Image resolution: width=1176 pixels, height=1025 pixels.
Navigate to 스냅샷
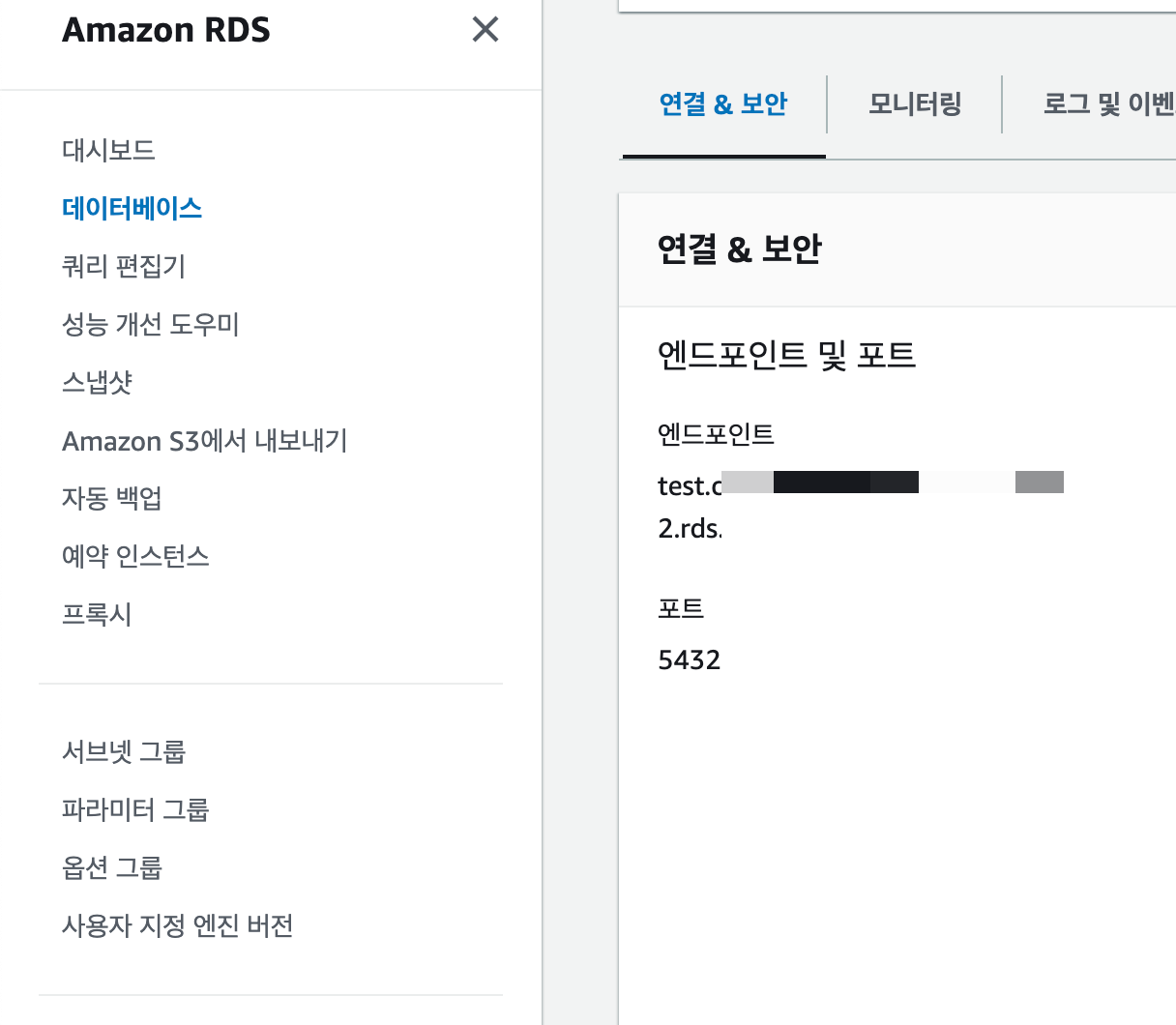(97, 382)
